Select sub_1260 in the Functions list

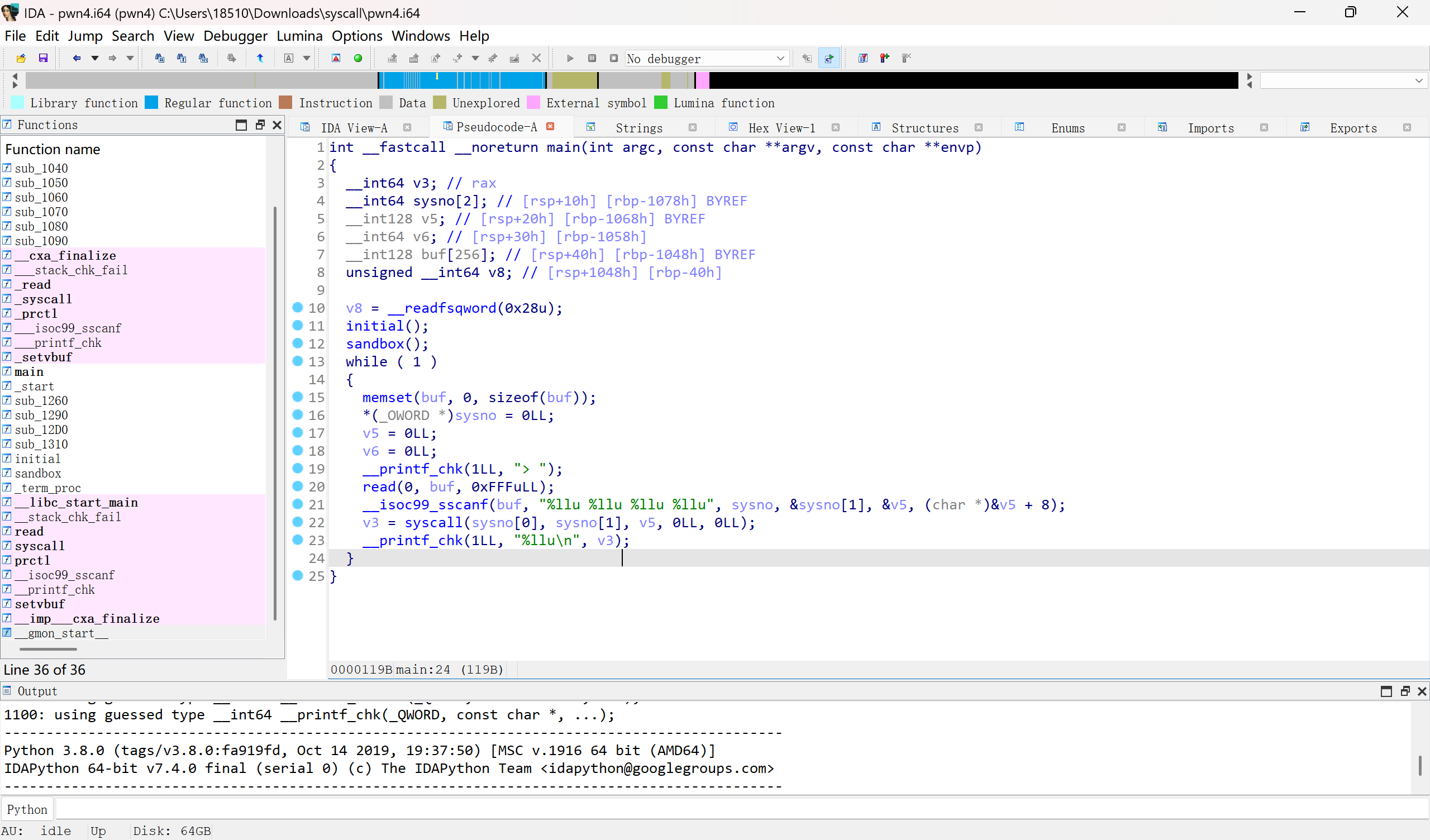41,400
